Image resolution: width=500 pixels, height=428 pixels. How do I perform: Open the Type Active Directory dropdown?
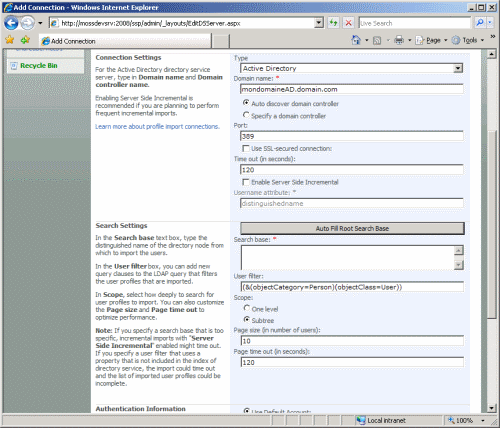click(352, 68)
